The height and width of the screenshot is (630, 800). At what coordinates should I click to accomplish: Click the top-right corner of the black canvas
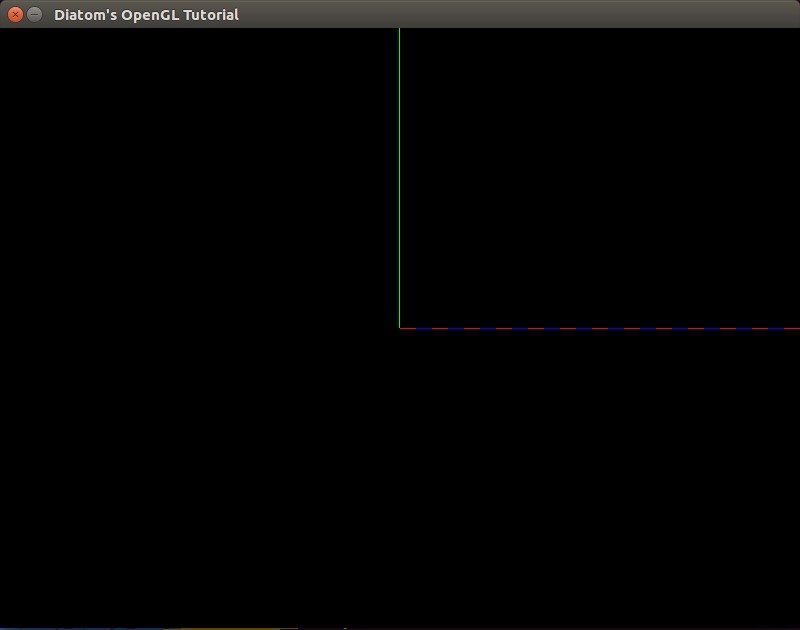(796, 32)
